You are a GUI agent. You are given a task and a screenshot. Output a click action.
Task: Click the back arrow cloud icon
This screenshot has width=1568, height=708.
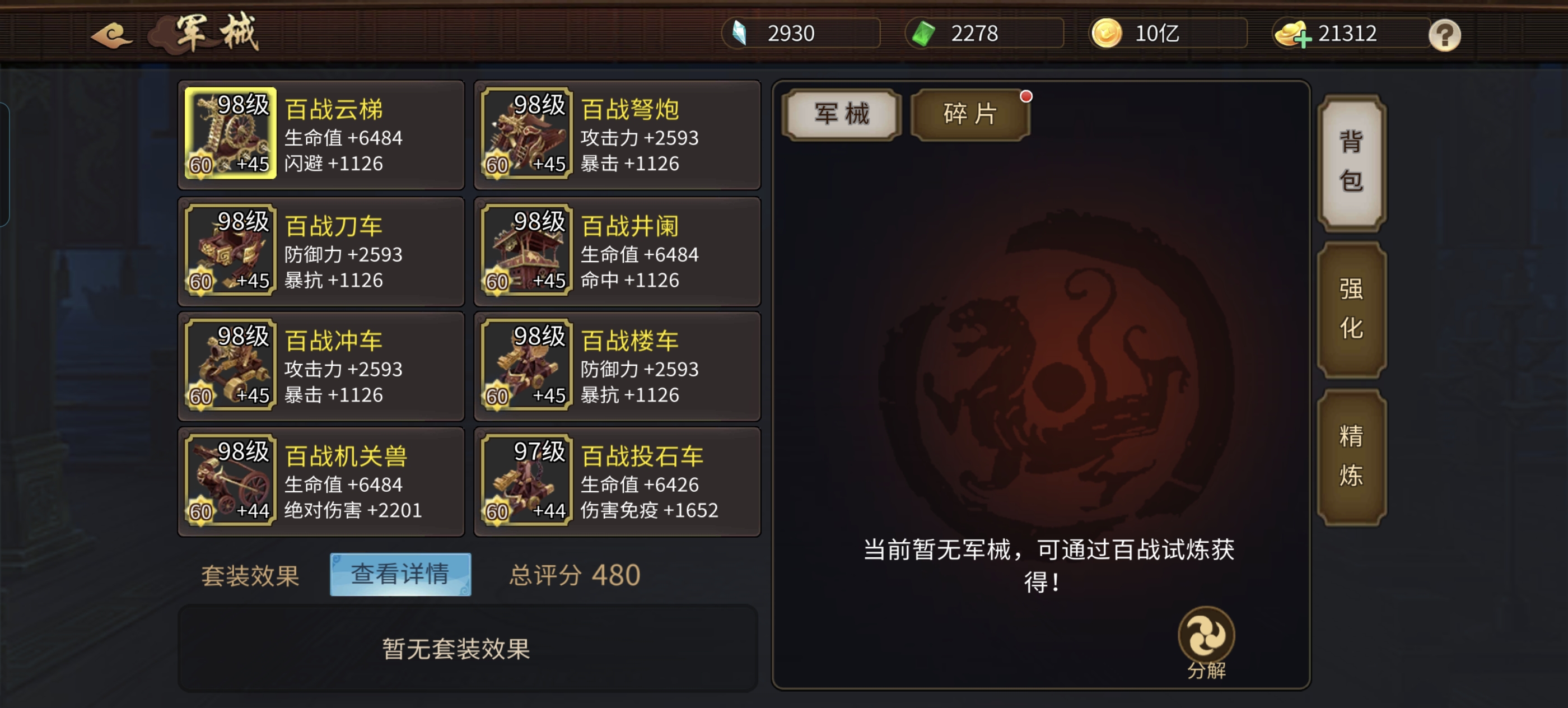(111, 35)
